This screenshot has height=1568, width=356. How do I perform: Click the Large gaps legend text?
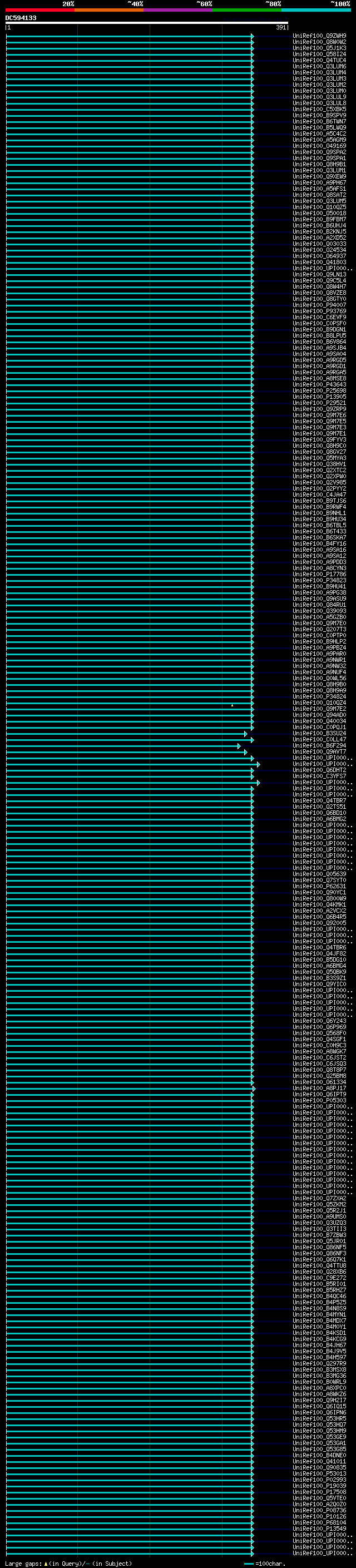click(x=68, y=1563)
